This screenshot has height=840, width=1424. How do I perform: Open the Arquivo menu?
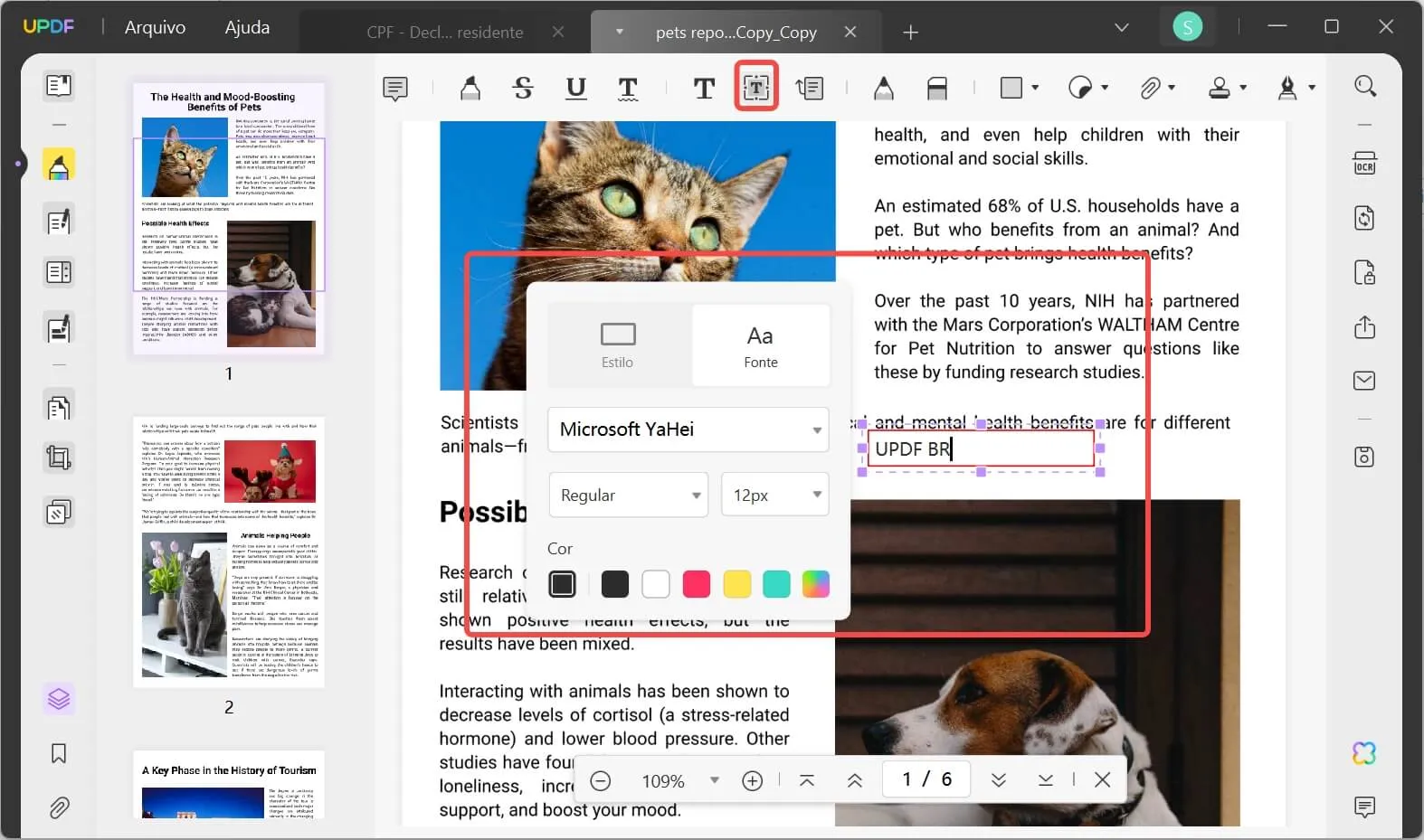click(155, 28)
